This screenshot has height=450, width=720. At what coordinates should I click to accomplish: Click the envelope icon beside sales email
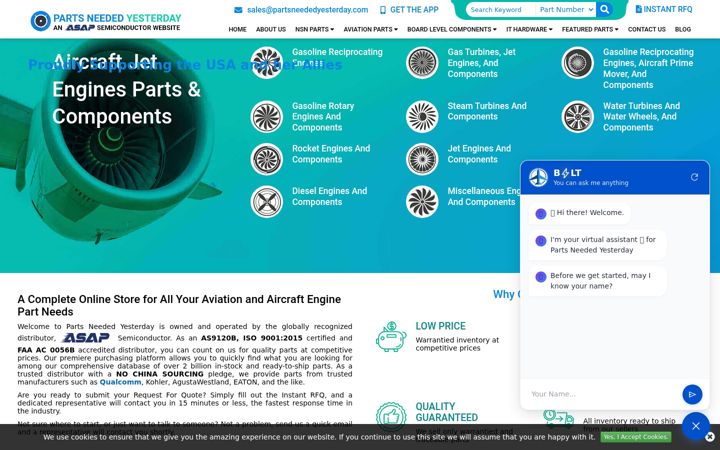(238, 10)
